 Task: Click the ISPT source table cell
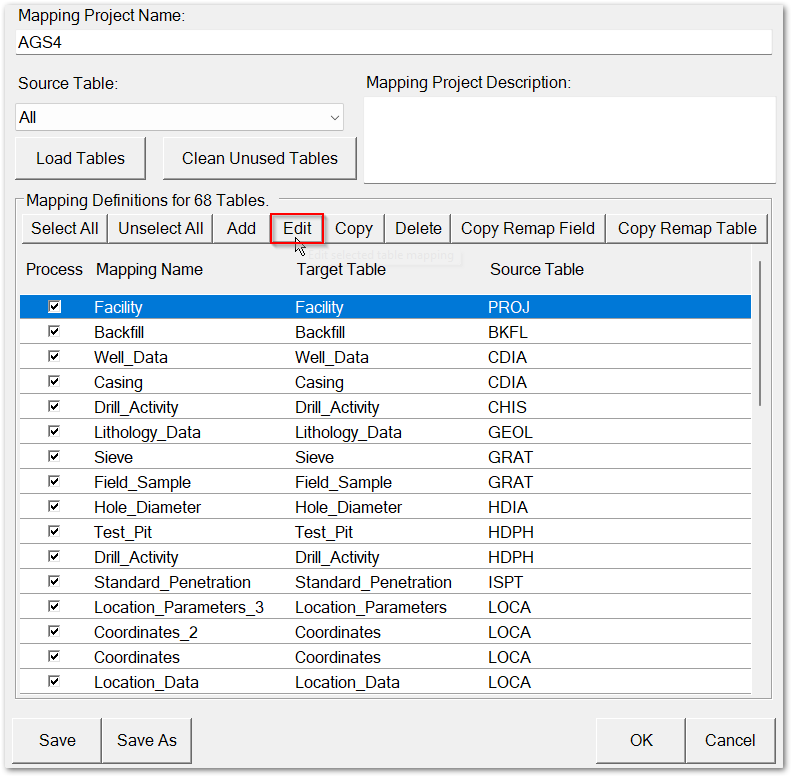505,582
